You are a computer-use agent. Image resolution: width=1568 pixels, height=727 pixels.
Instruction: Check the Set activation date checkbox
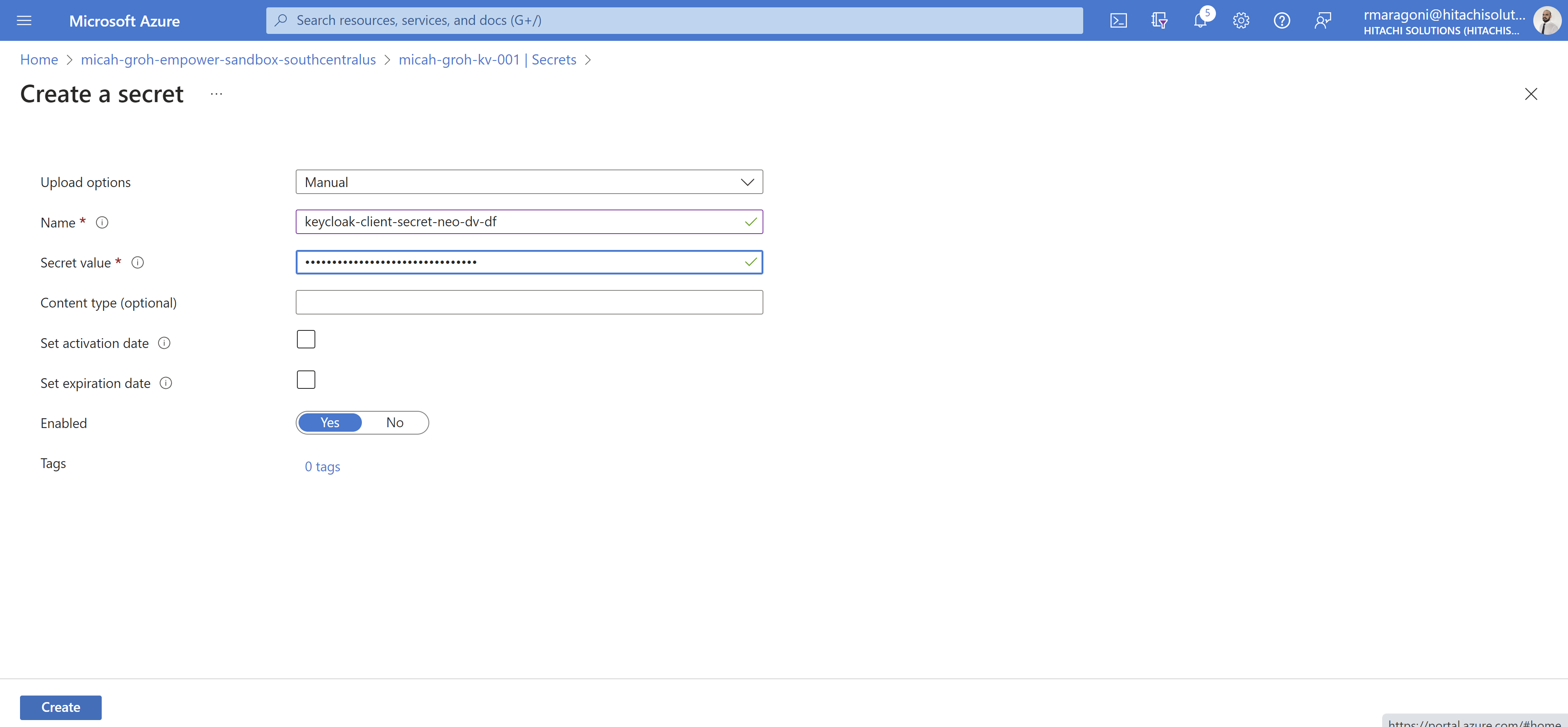click(306, 339)
